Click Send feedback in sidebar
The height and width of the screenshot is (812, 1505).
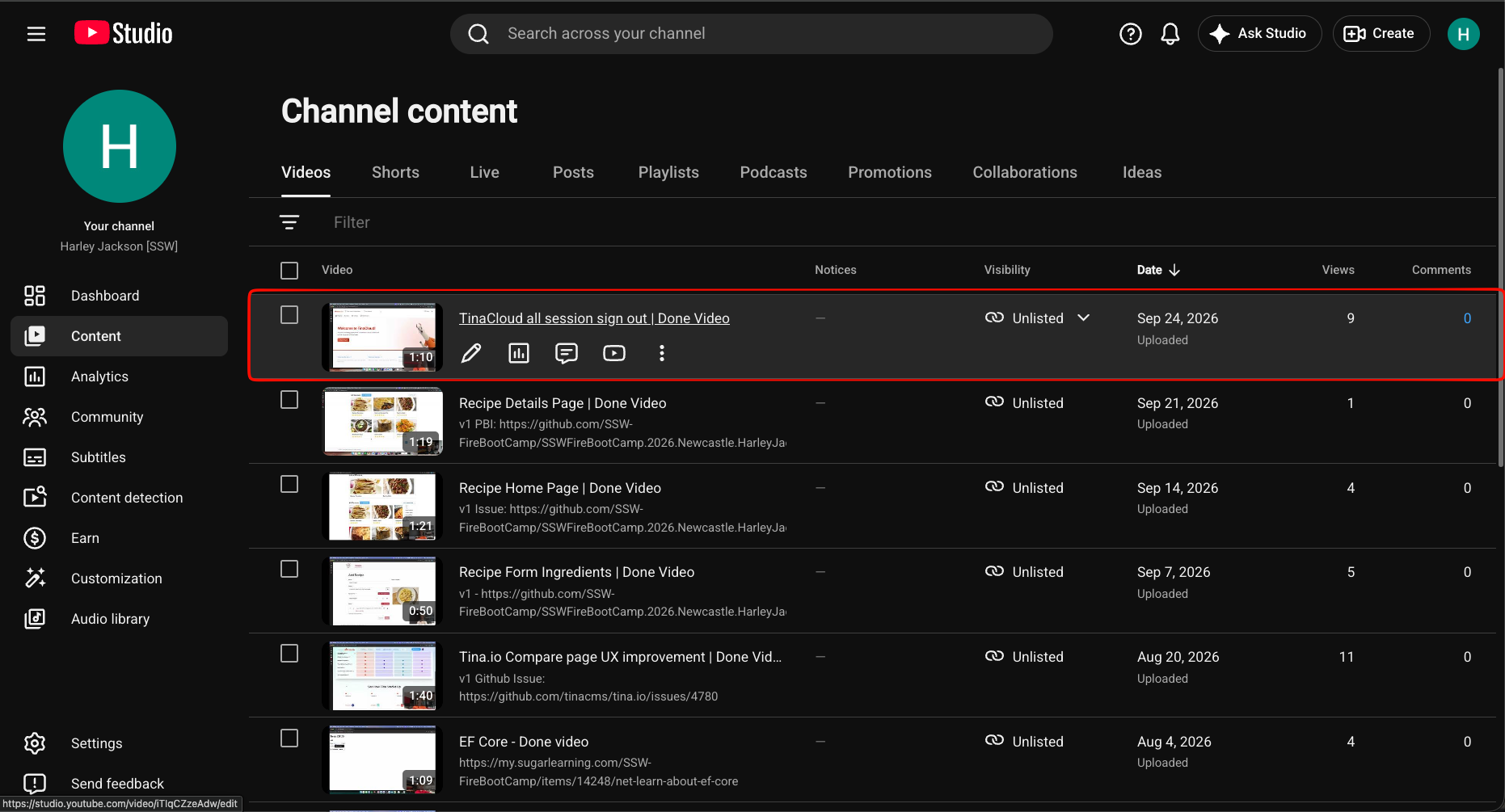pos(120,784)
